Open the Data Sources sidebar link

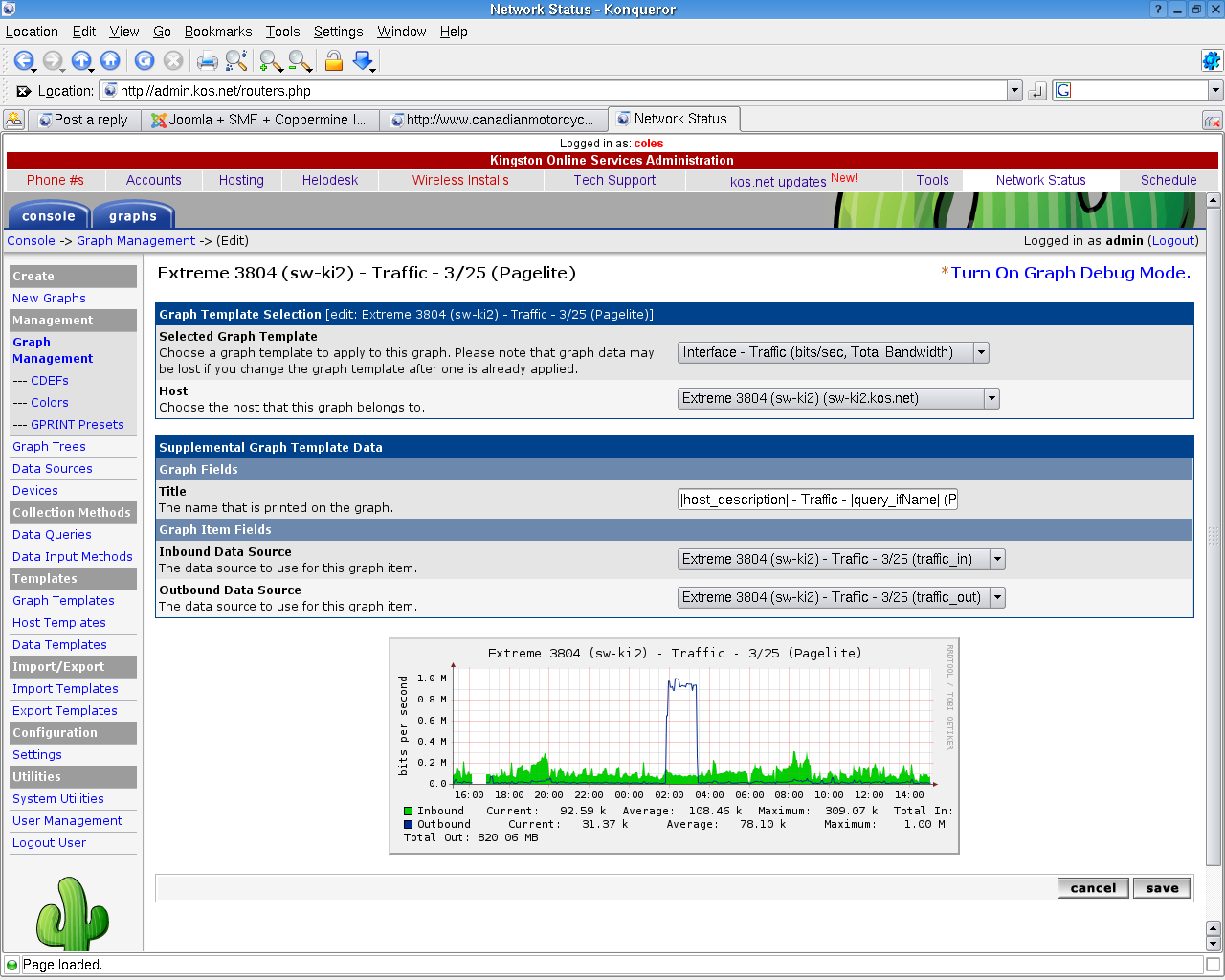(x=53, y=469)
